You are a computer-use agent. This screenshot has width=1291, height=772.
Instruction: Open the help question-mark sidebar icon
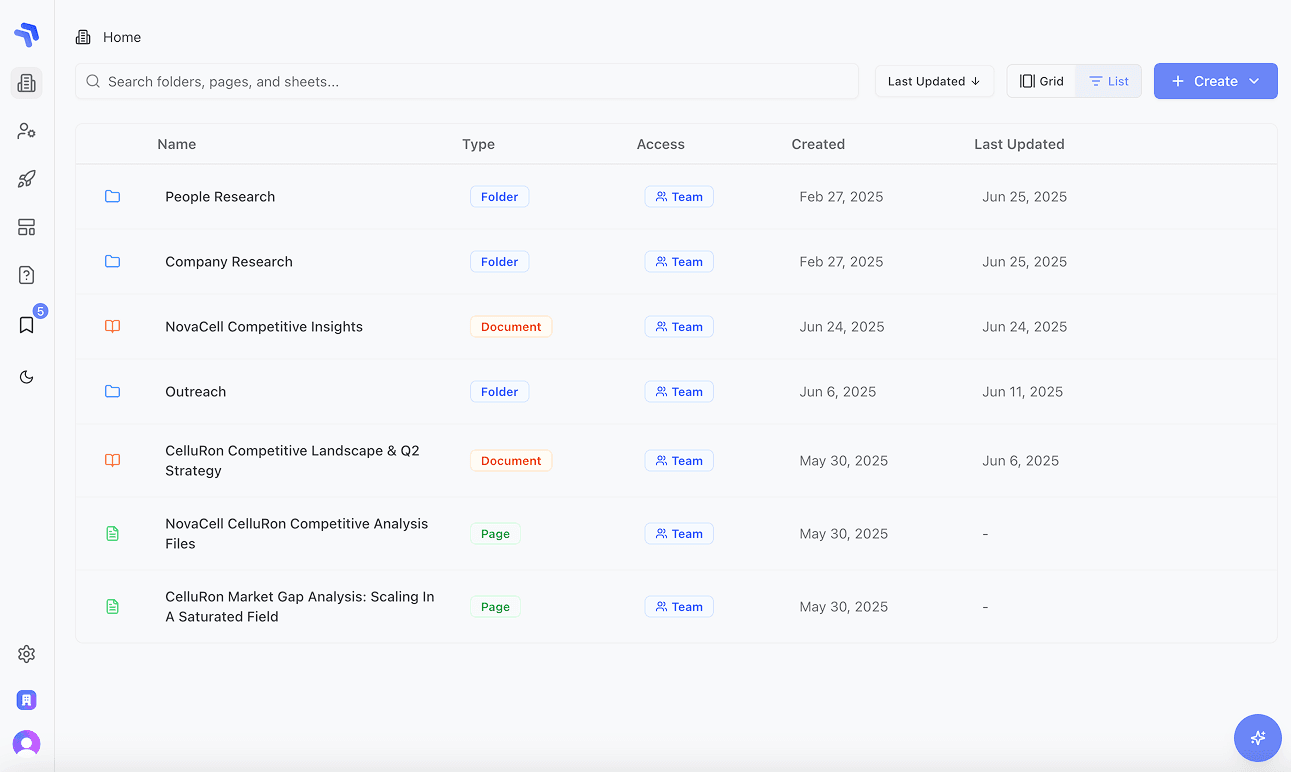27,275
